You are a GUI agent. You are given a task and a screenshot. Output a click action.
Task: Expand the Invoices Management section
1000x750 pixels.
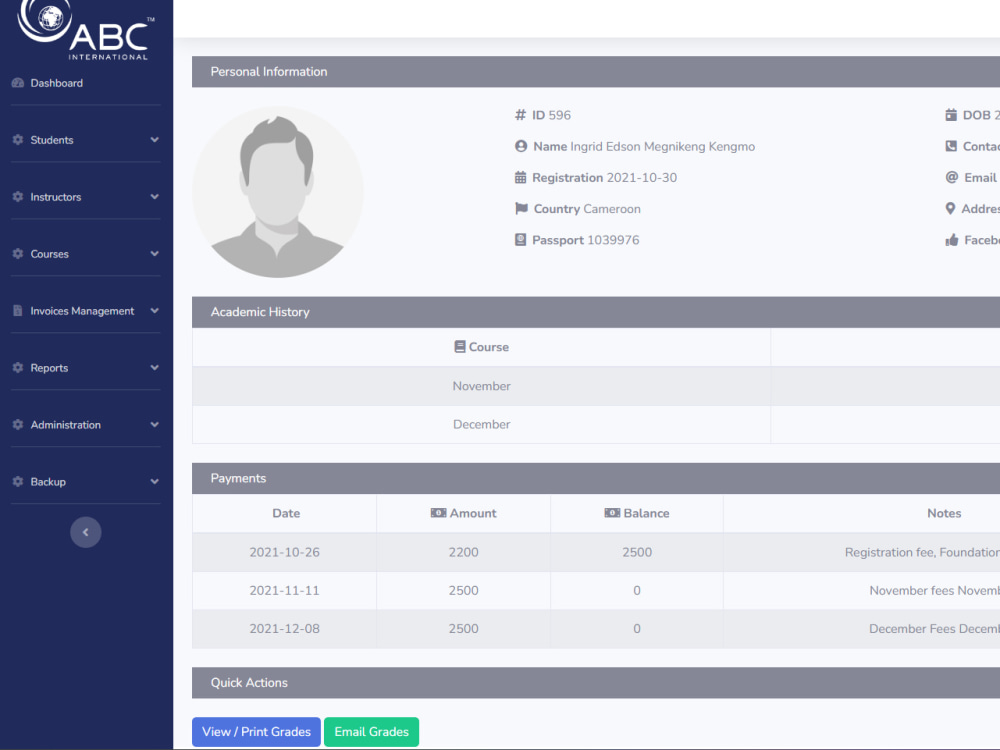pos(84,310)
